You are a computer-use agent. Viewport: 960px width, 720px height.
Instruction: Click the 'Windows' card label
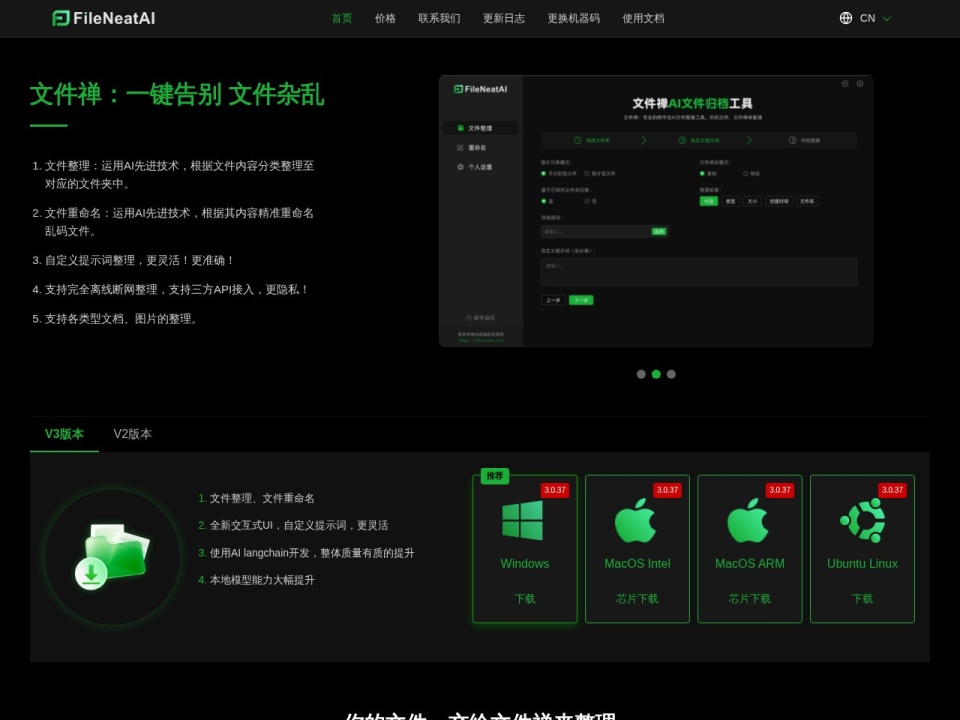click(525, 563)
